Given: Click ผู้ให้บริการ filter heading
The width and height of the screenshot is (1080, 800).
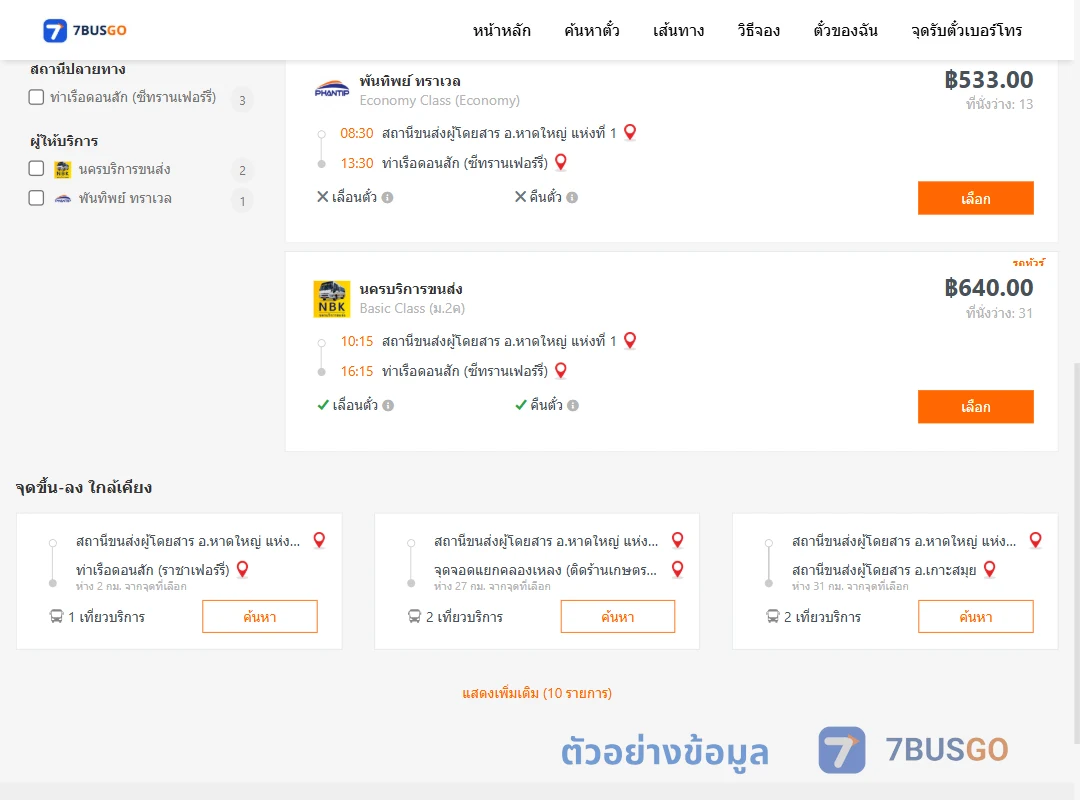Looking at the screenshot, I should coord(64,141).
